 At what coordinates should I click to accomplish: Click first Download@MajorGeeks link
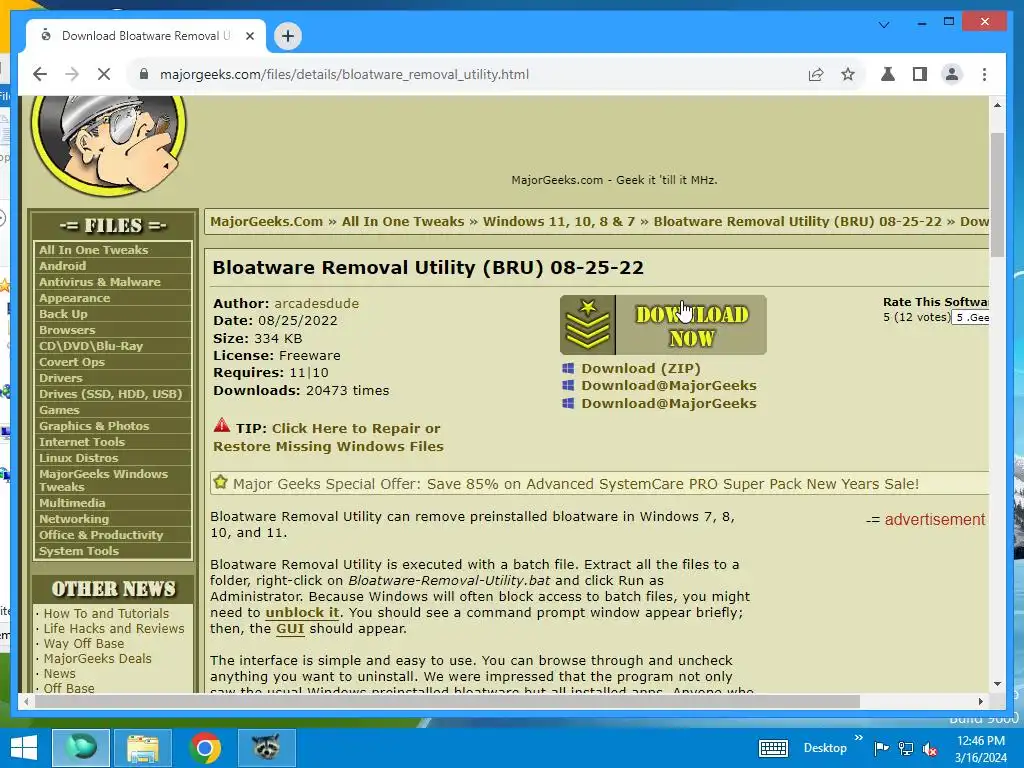(669, 385)
